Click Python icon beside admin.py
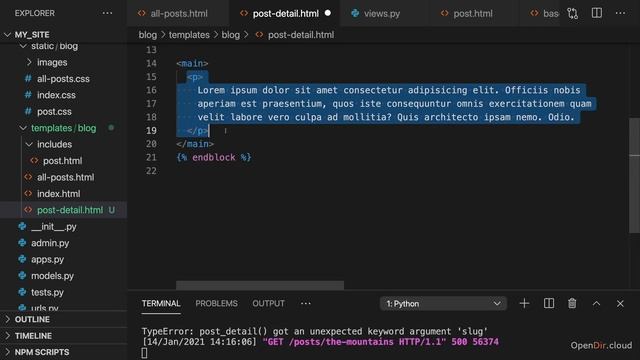 click(22, 243)
